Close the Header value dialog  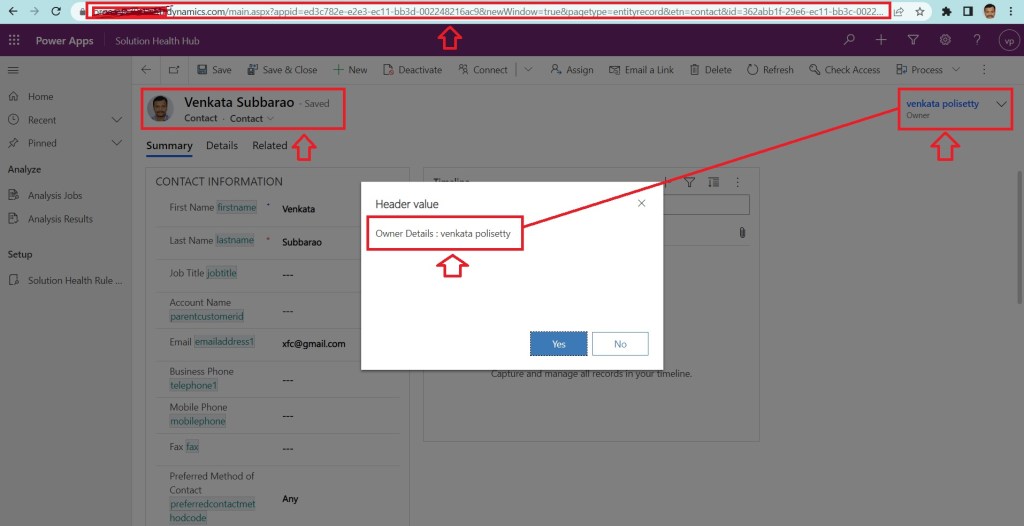tap(642, 203)
